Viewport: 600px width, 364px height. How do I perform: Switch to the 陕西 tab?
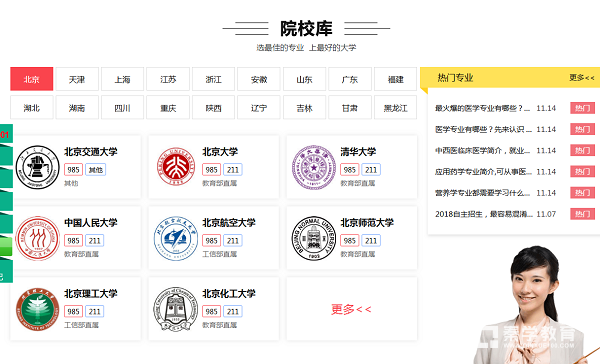coord(213,108)
